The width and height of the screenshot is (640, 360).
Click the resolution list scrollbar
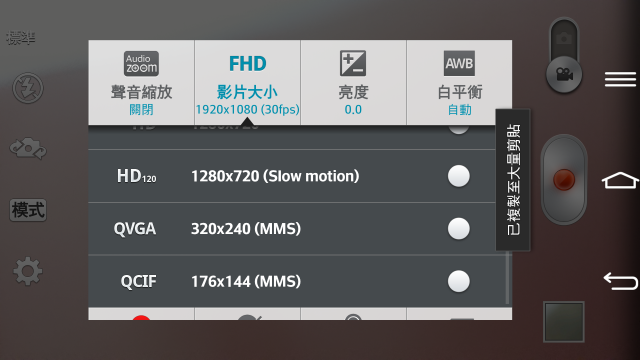508,278
